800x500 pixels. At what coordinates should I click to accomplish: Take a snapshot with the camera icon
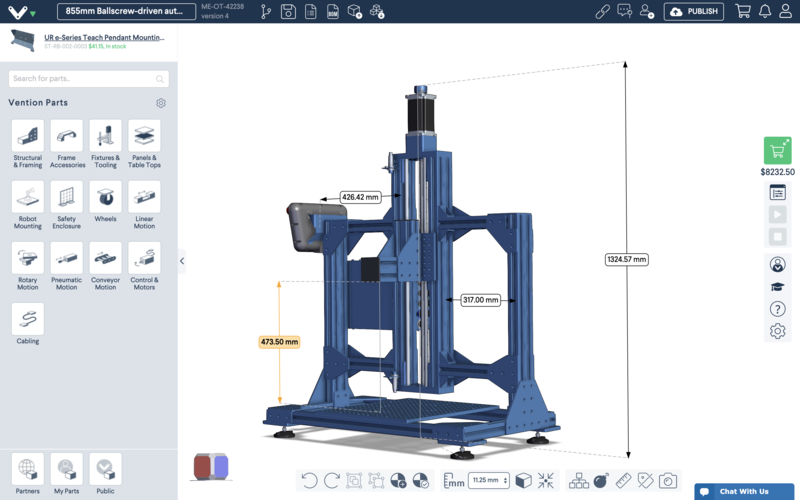[668, 481]
